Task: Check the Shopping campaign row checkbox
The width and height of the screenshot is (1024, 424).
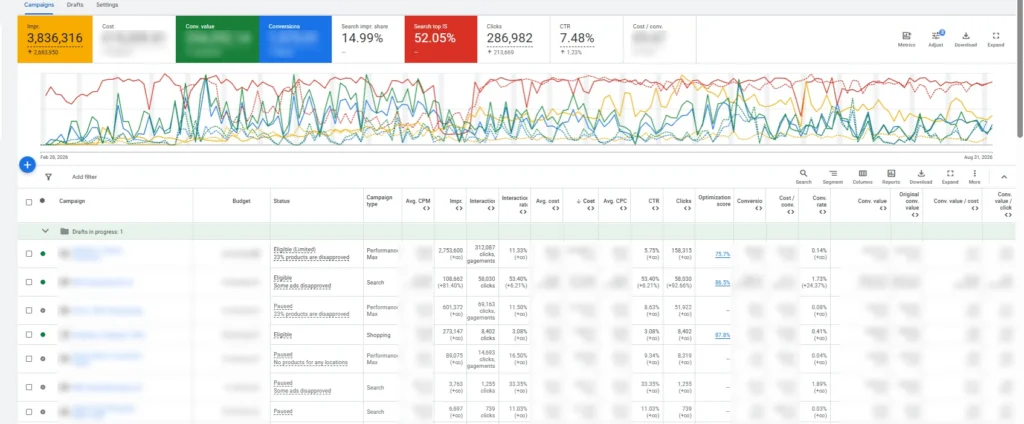Action: coord(29,334)
